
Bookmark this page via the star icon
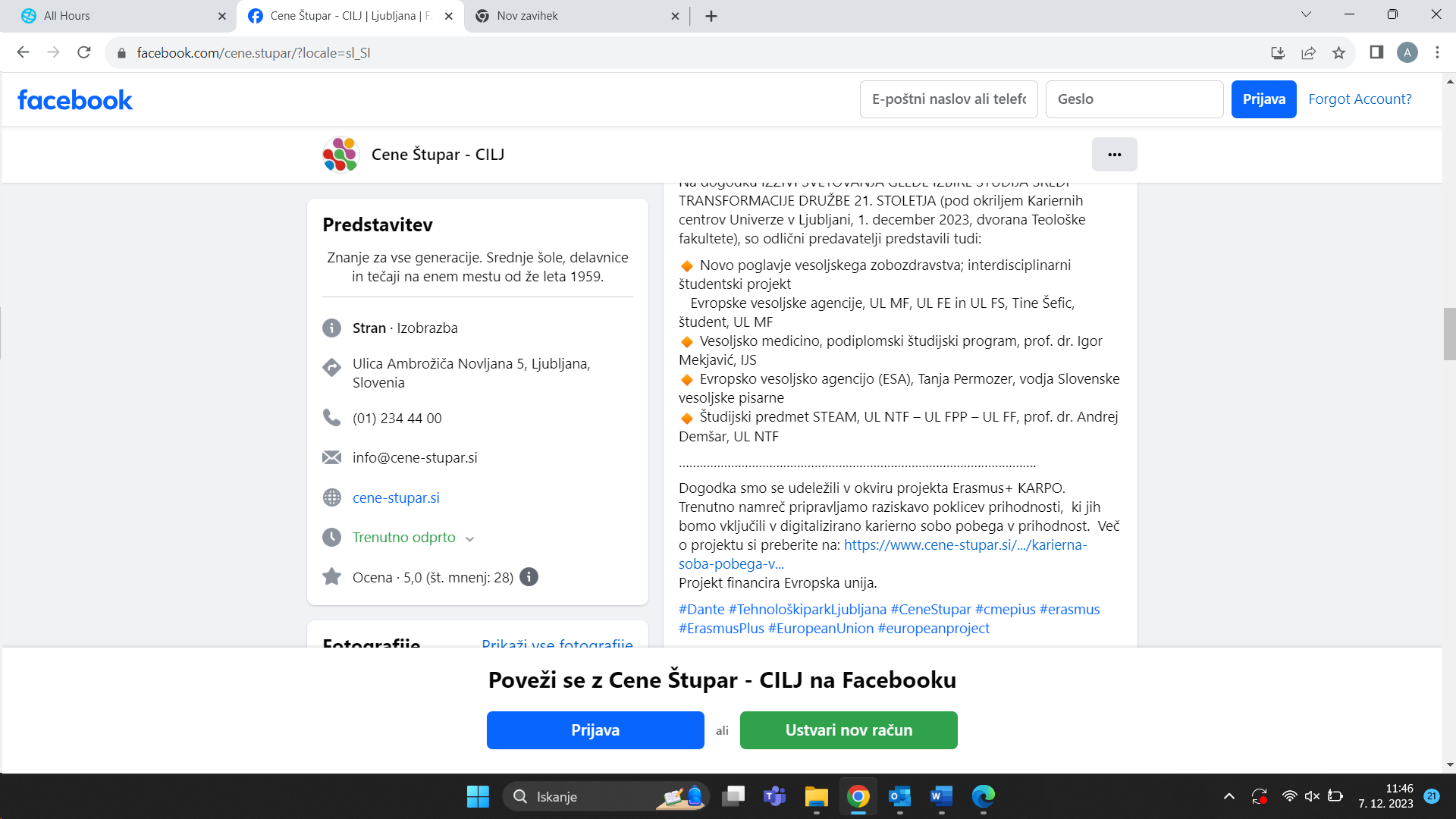pos(1338,52)
